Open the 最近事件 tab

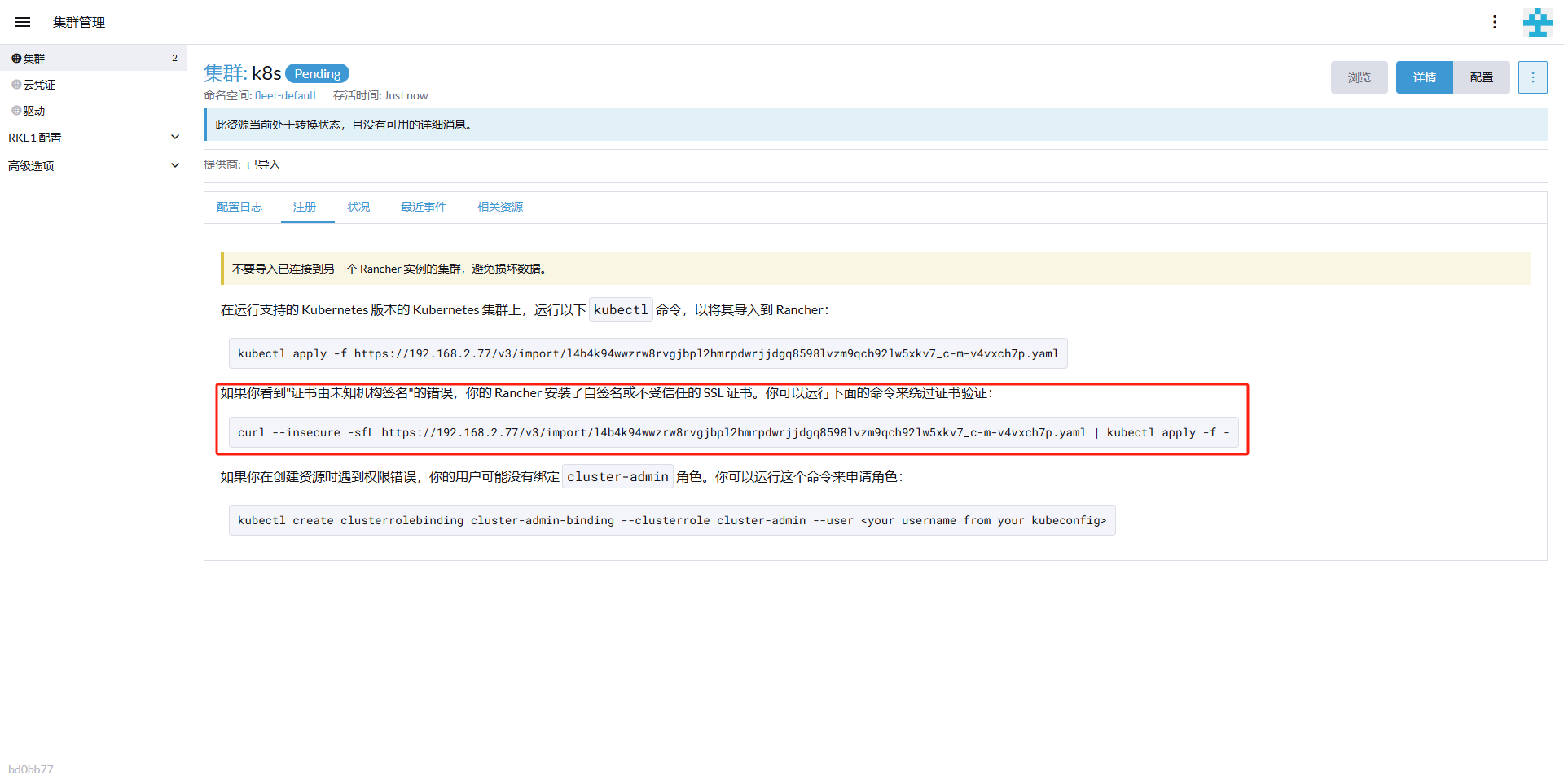[x=423, y=207]
